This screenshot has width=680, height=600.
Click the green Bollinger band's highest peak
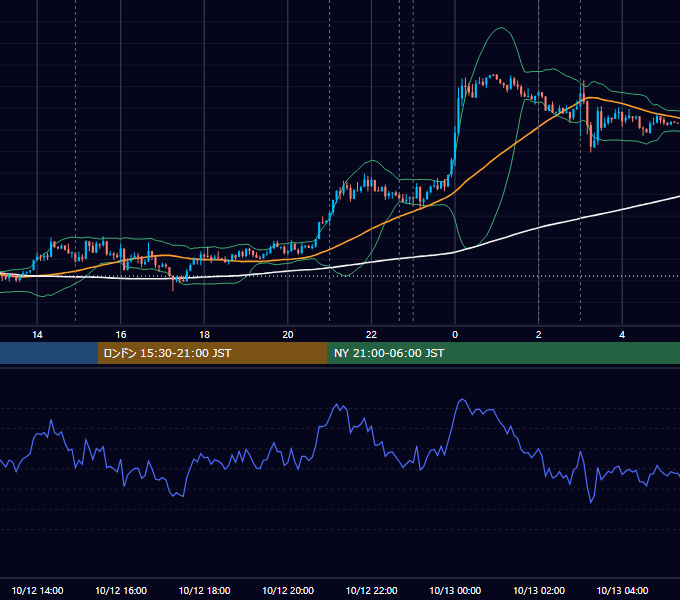pyautogui.click(x=501, y=28)
